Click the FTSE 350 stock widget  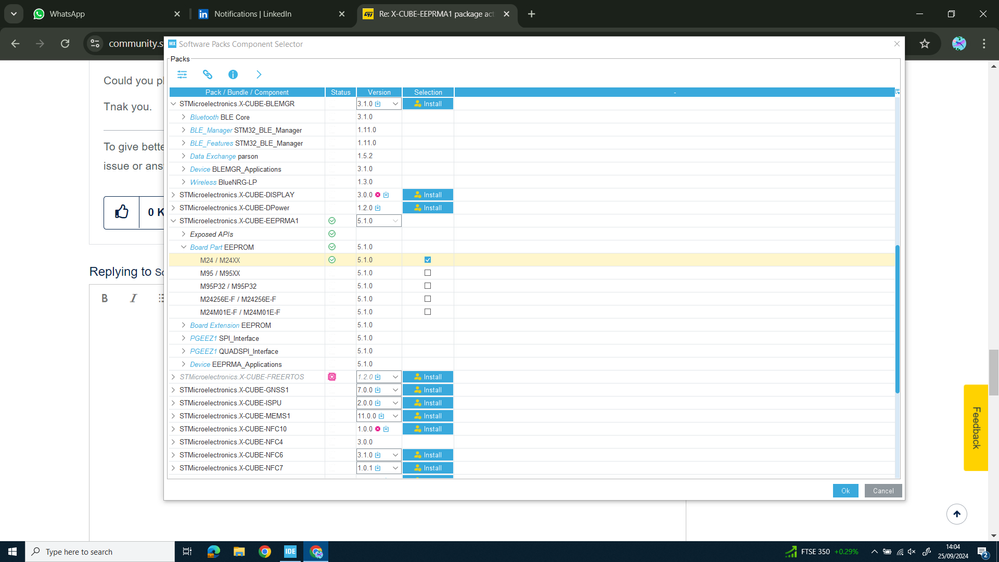(822, 552)
